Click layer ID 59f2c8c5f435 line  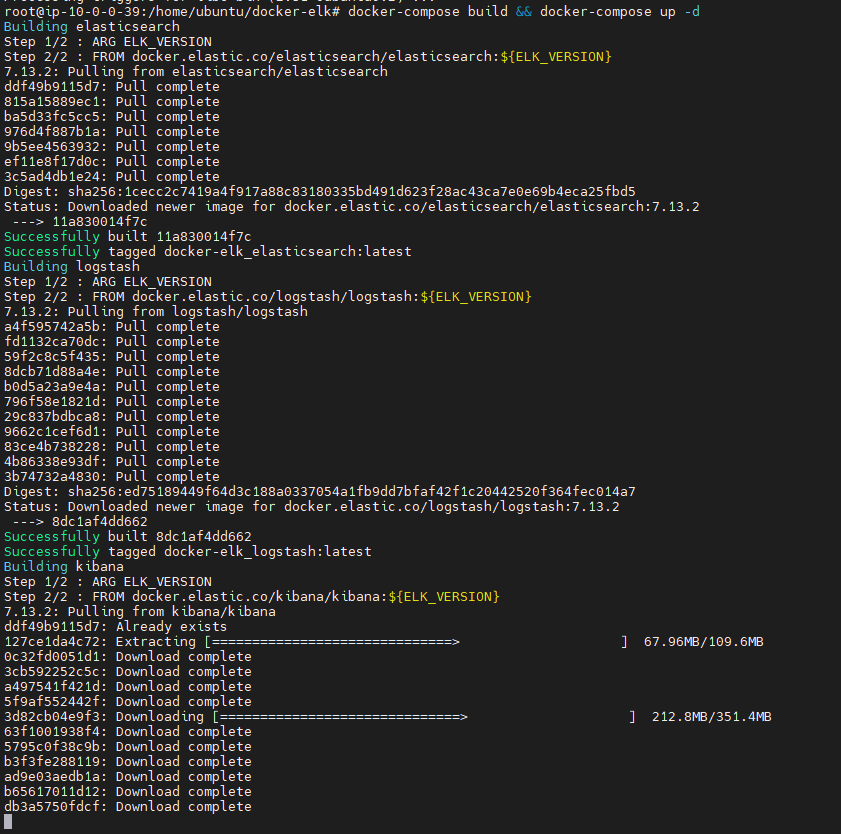pos(112,357)
